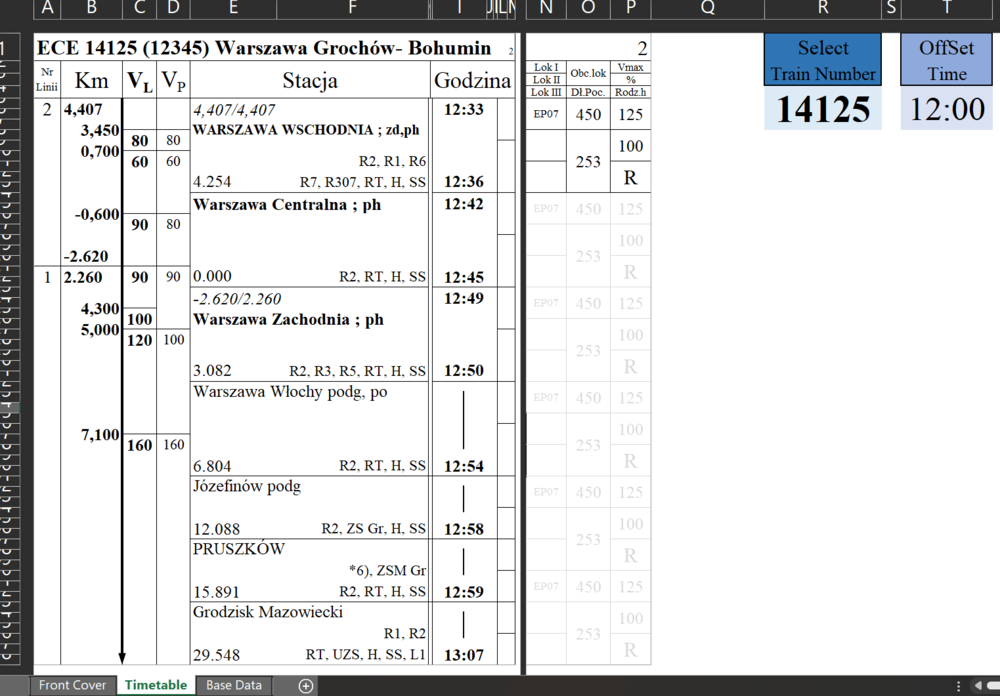Select Józefinów podg station cell
This screenshot has width=1000, height=696.
247,486
